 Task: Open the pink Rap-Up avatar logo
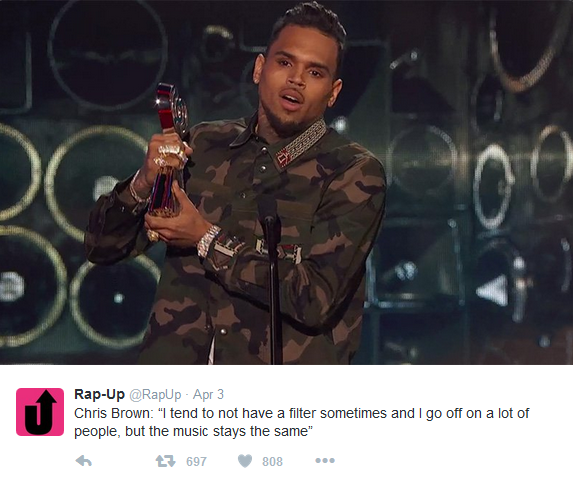click(40, 412)
